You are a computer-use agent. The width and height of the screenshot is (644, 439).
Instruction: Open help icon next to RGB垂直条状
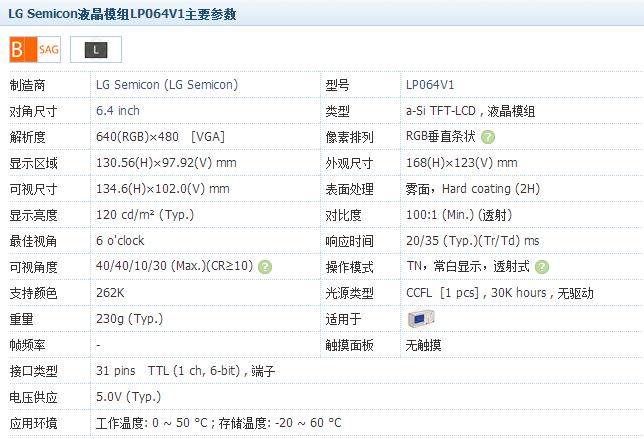click(488, 137)
